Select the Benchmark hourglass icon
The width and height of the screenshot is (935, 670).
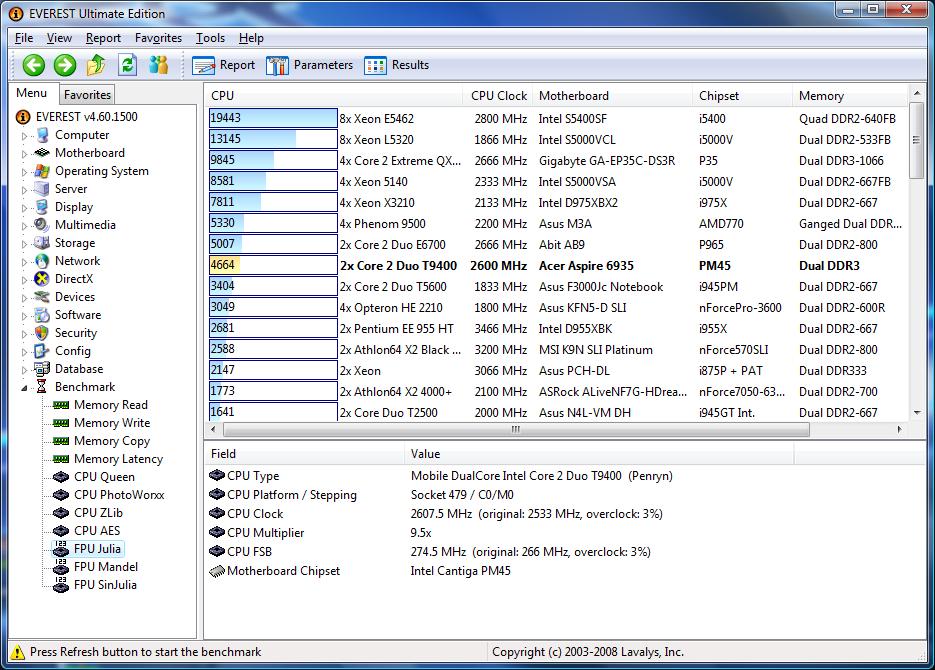[x=42, y=387]
